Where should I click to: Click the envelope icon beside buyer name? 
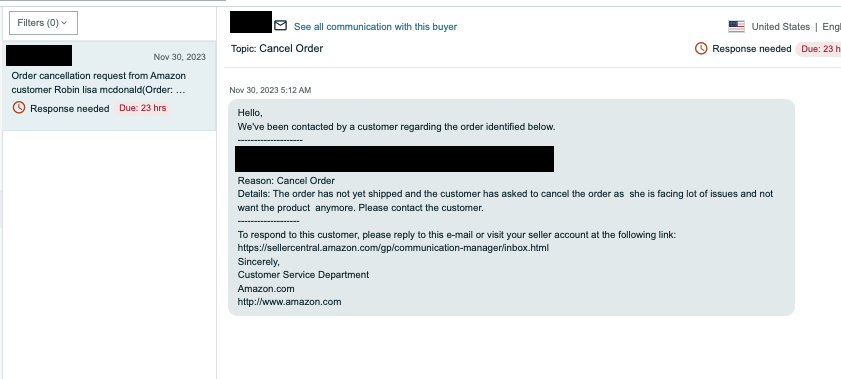tap(281, 25)
